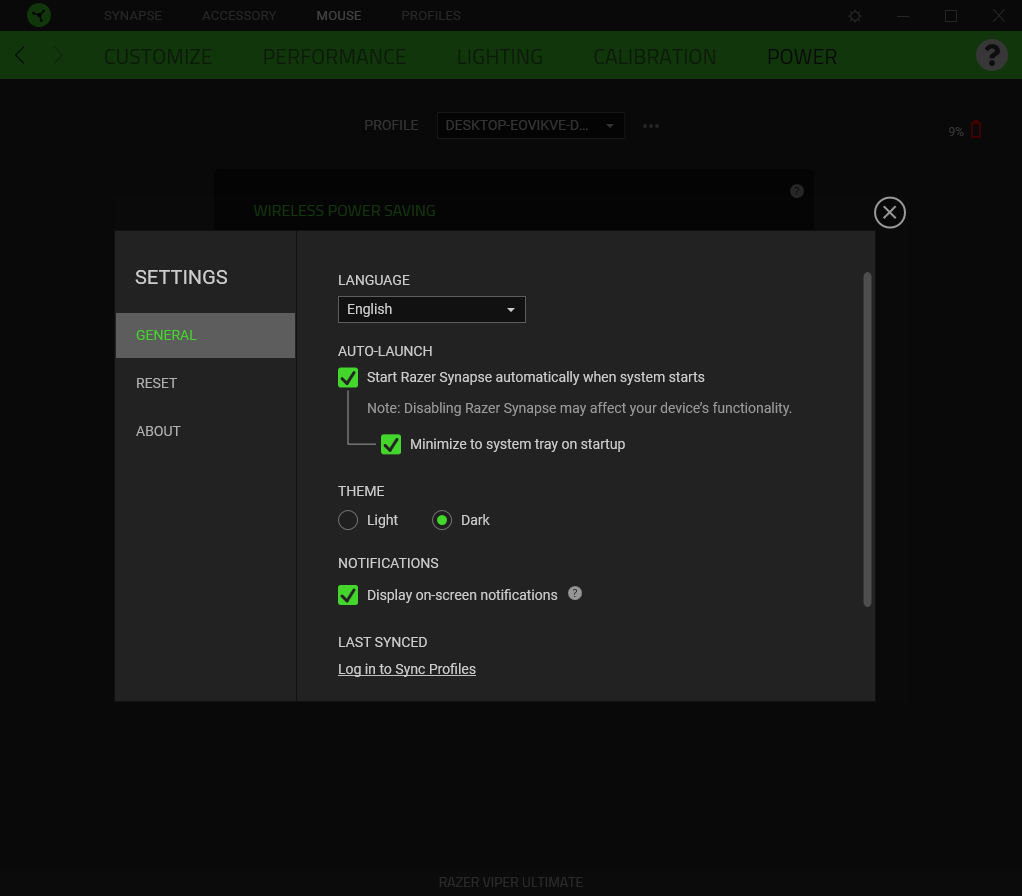This screenshot has height=896, width=1022.
Task: Click the Wireless Power Saving help icon
Action: pos(796,191)
